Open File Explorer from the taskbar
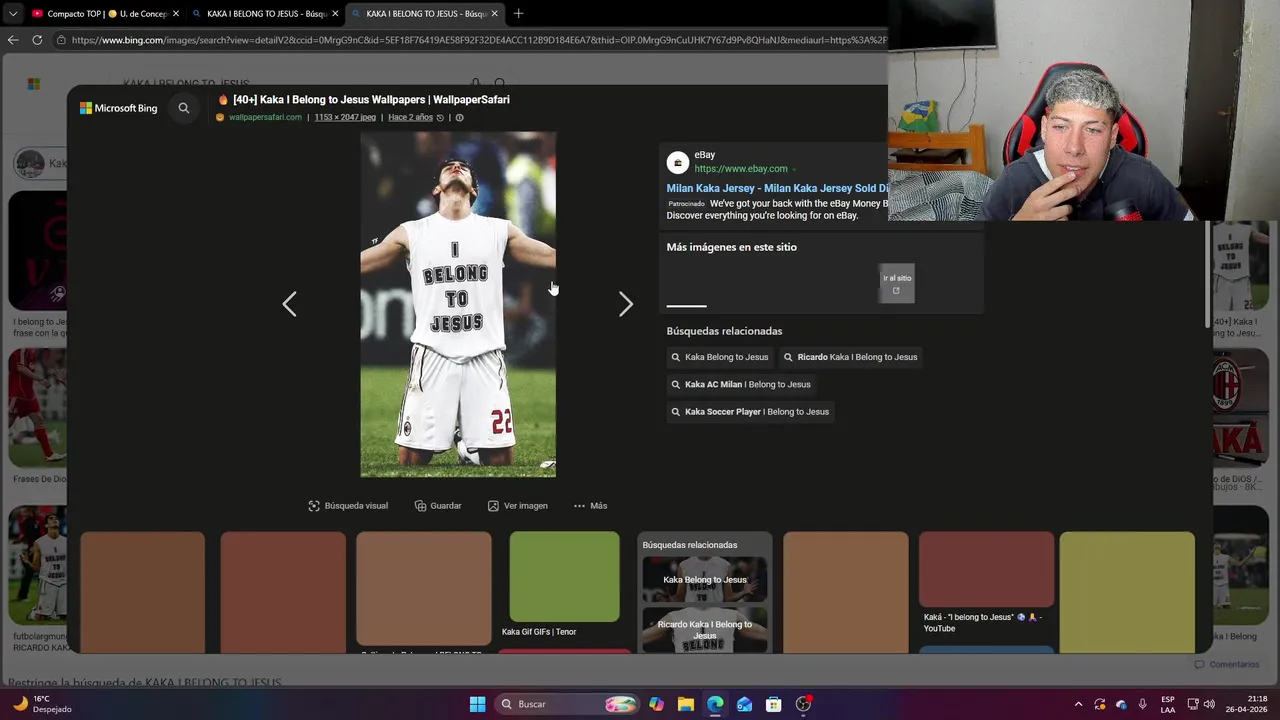The height and width of the screenshot is (720, 1280). [685, 704]
